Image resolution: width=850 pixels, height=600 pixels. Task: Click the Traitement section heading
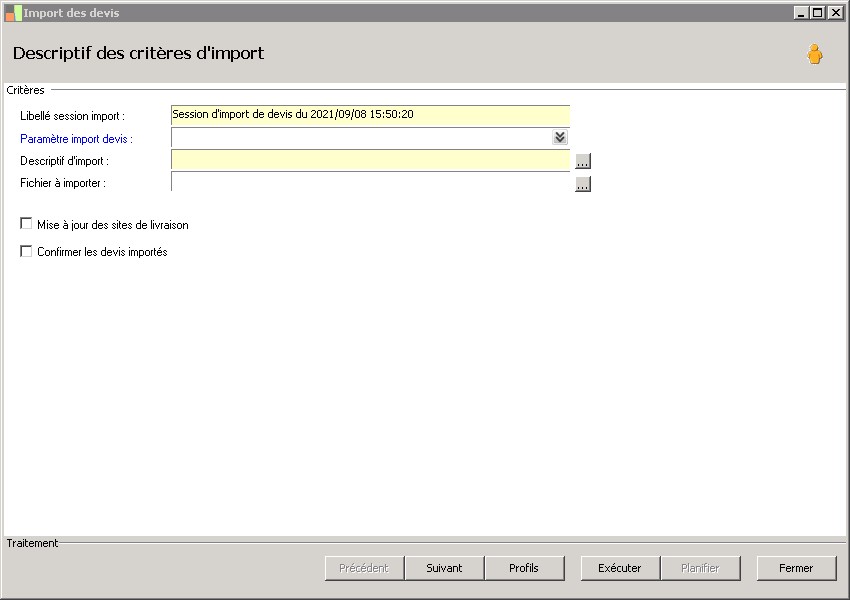[33, 543]
